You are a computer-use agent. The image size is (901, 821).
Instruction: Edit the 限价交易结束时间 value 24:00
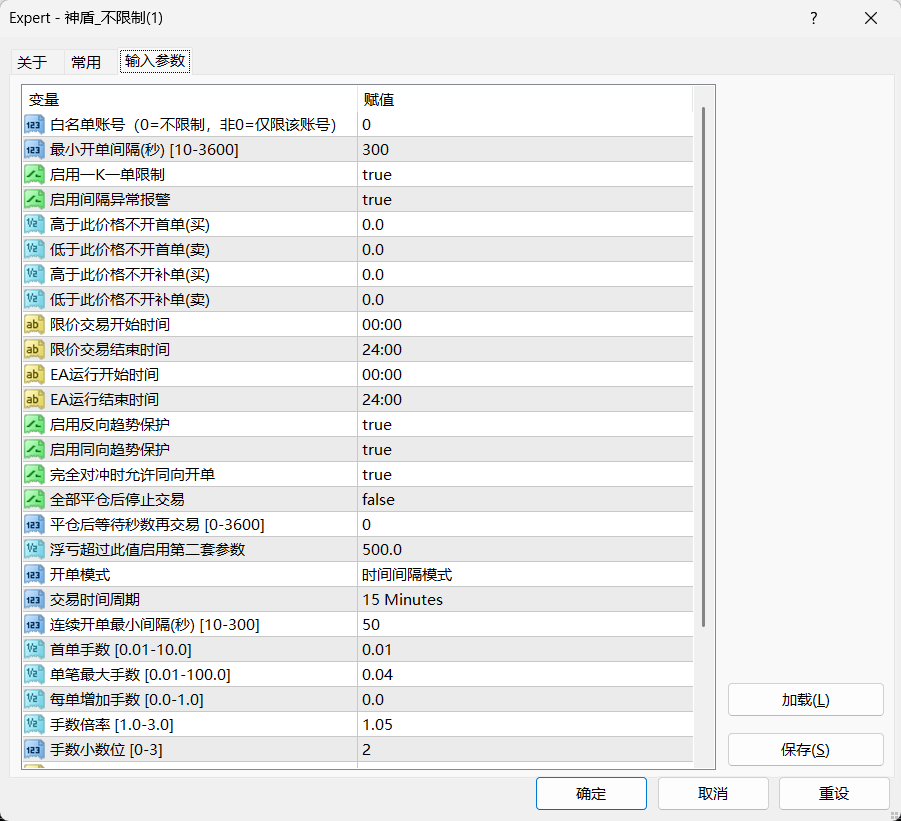coord(525,350)
